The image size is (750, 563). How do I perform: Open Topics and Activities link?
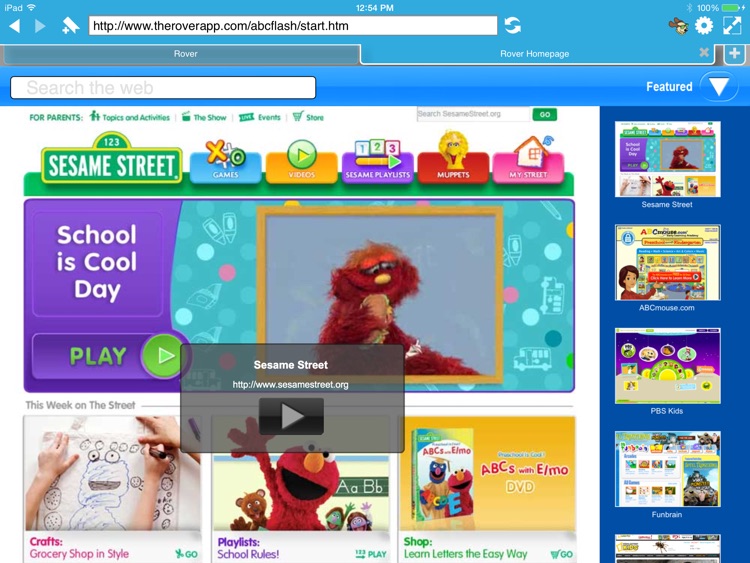click(130, 117)
